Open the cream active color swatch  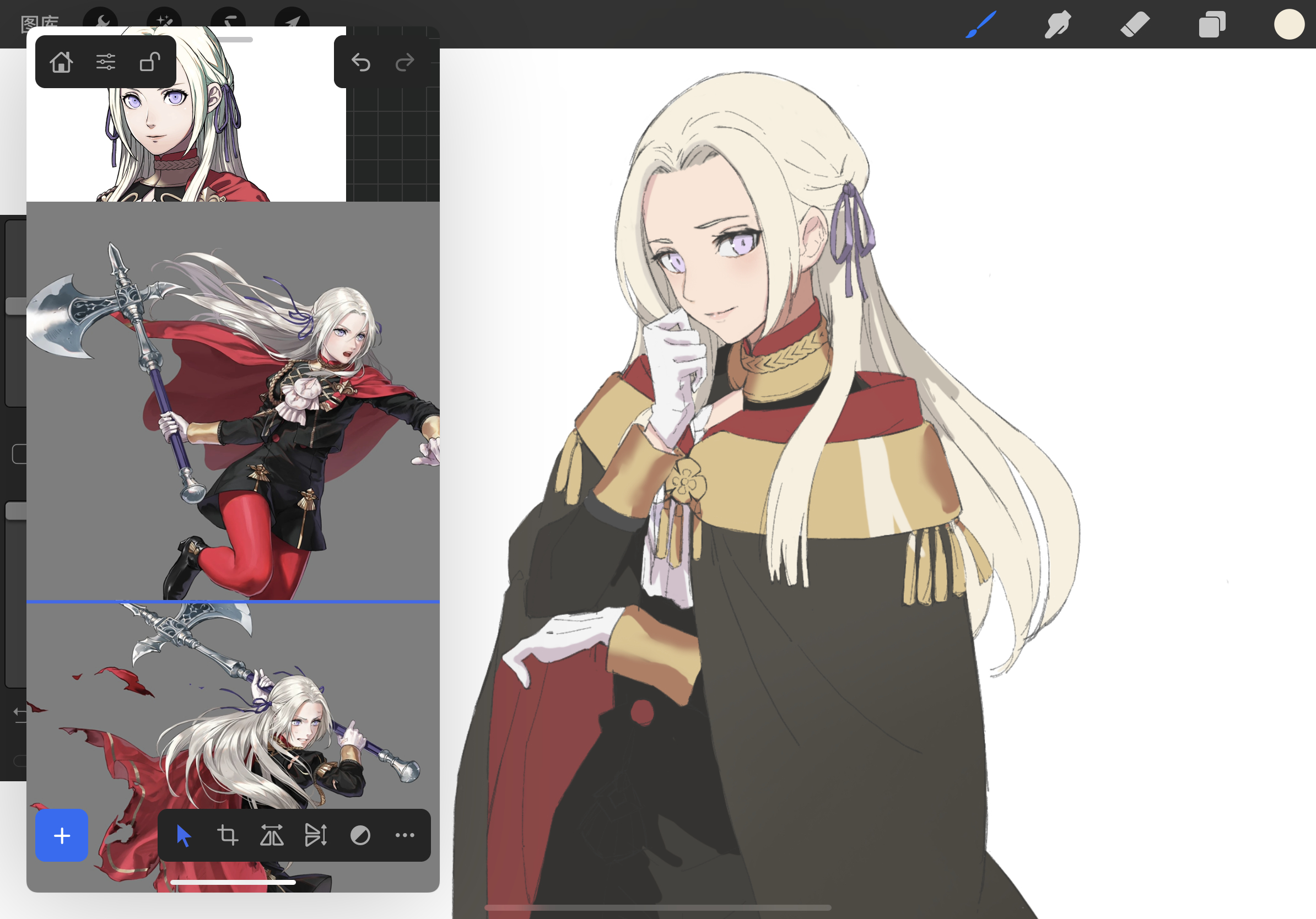1289,25
